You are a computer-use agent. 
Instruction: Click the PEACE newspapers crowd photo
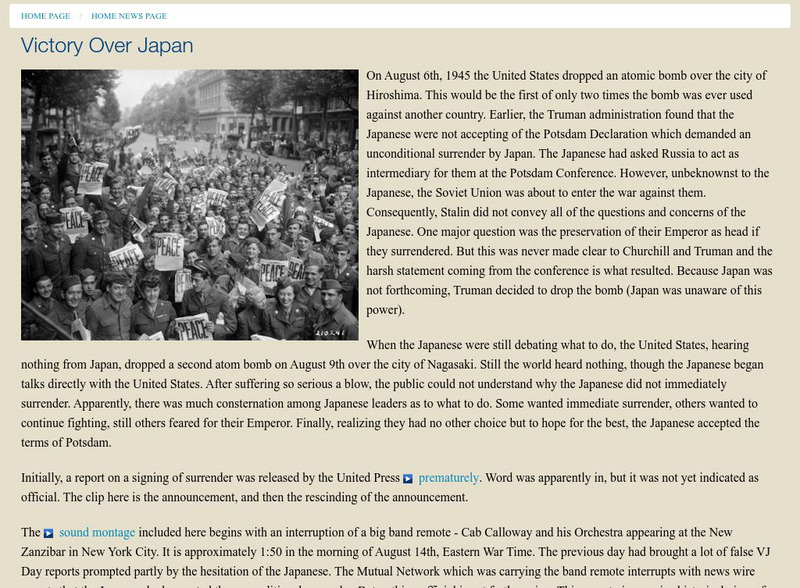190,205
